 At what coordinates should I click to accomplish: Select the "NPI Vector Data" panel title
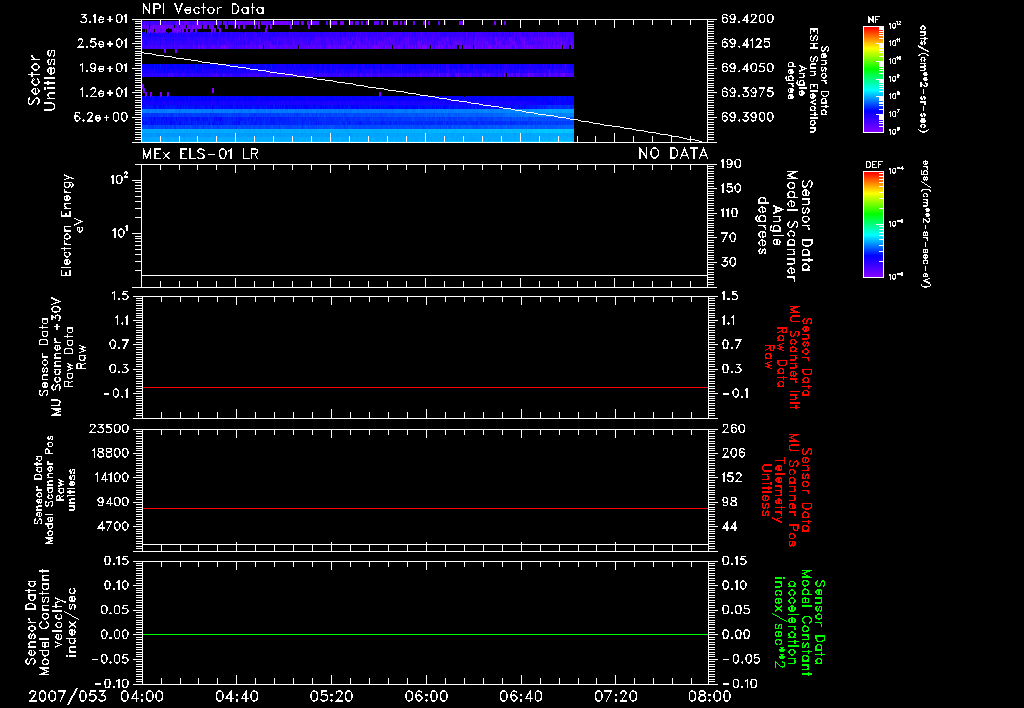point(203,9)
